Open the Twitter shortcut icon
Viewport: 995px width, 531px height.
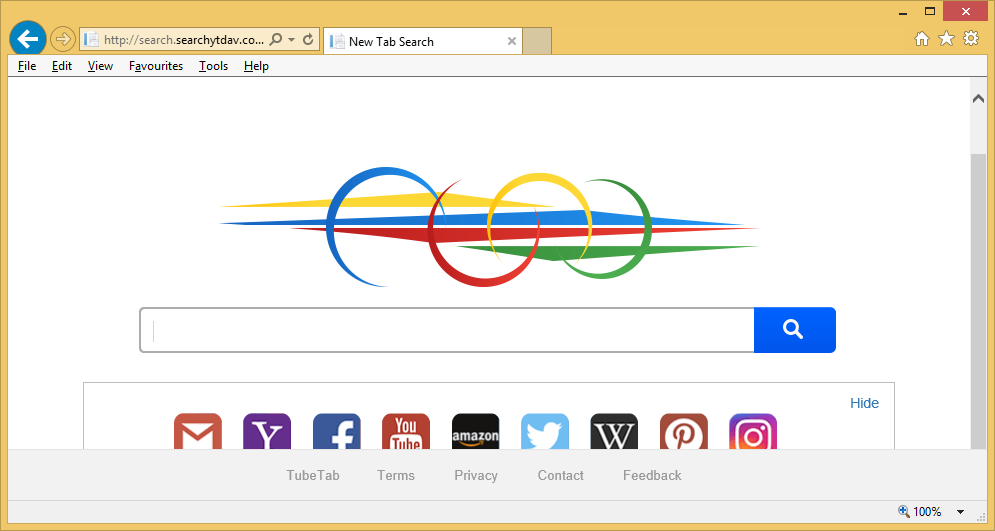click(x=545, y=432)
